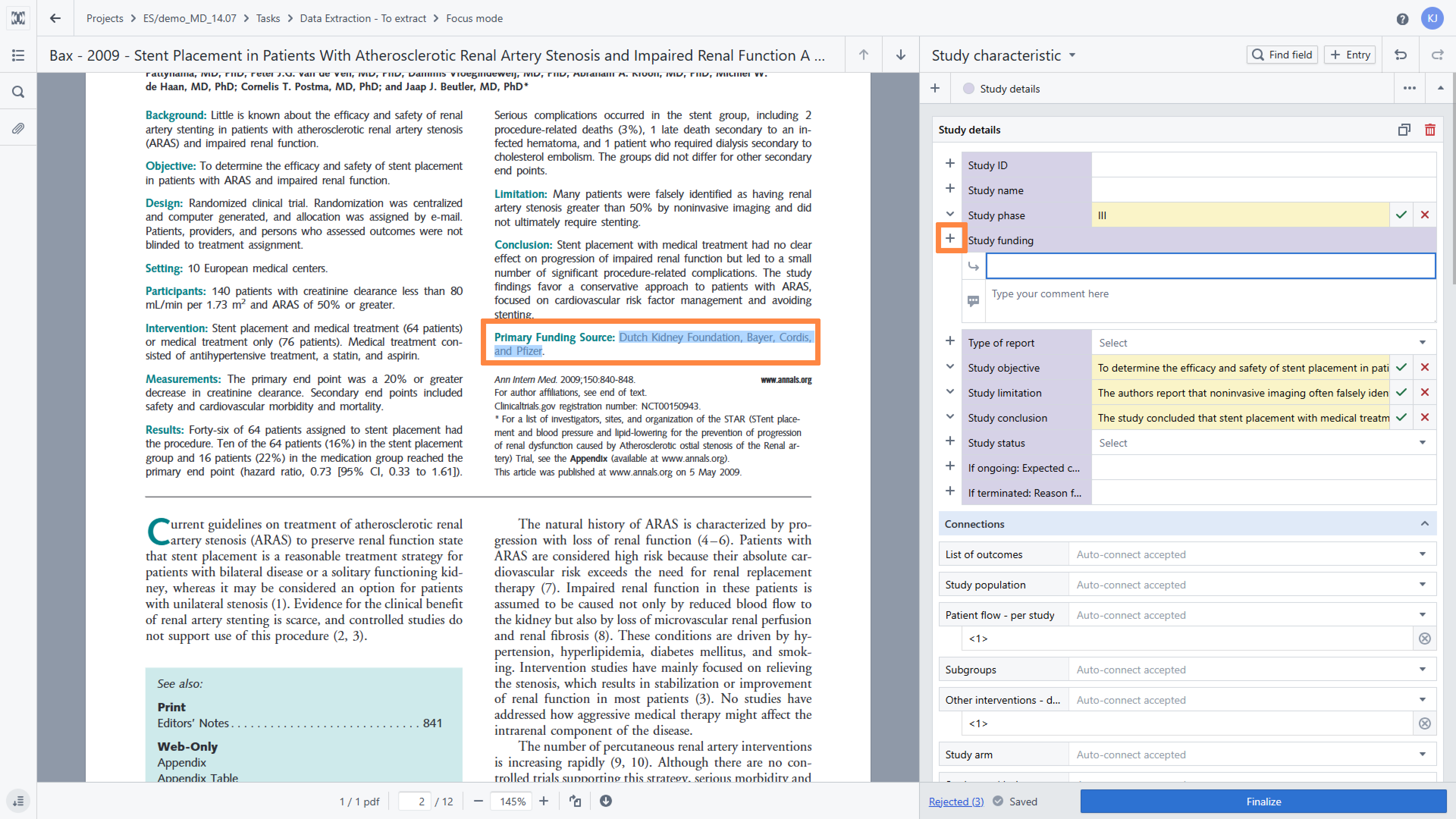Click the Find field button
Viewport: 1456px width, 819px height.
point(1282,55)
